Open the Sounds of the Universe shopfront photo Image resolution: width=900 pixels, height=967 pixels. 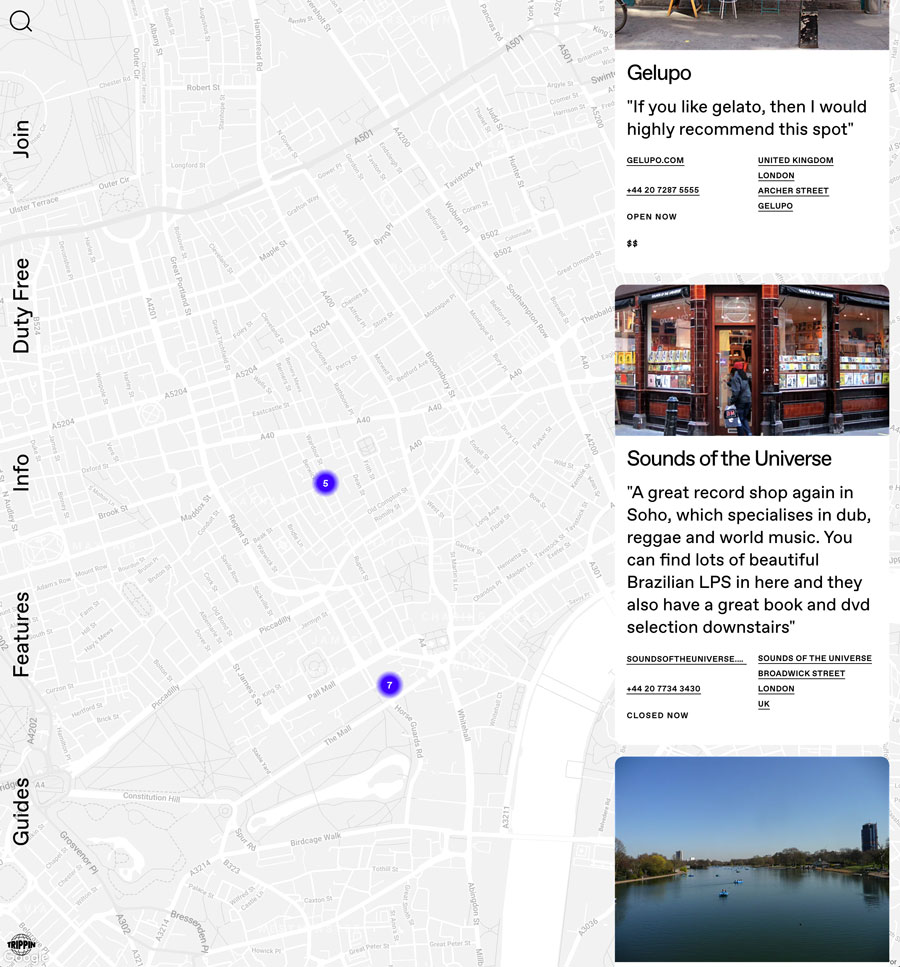click(x=752, y=360)
